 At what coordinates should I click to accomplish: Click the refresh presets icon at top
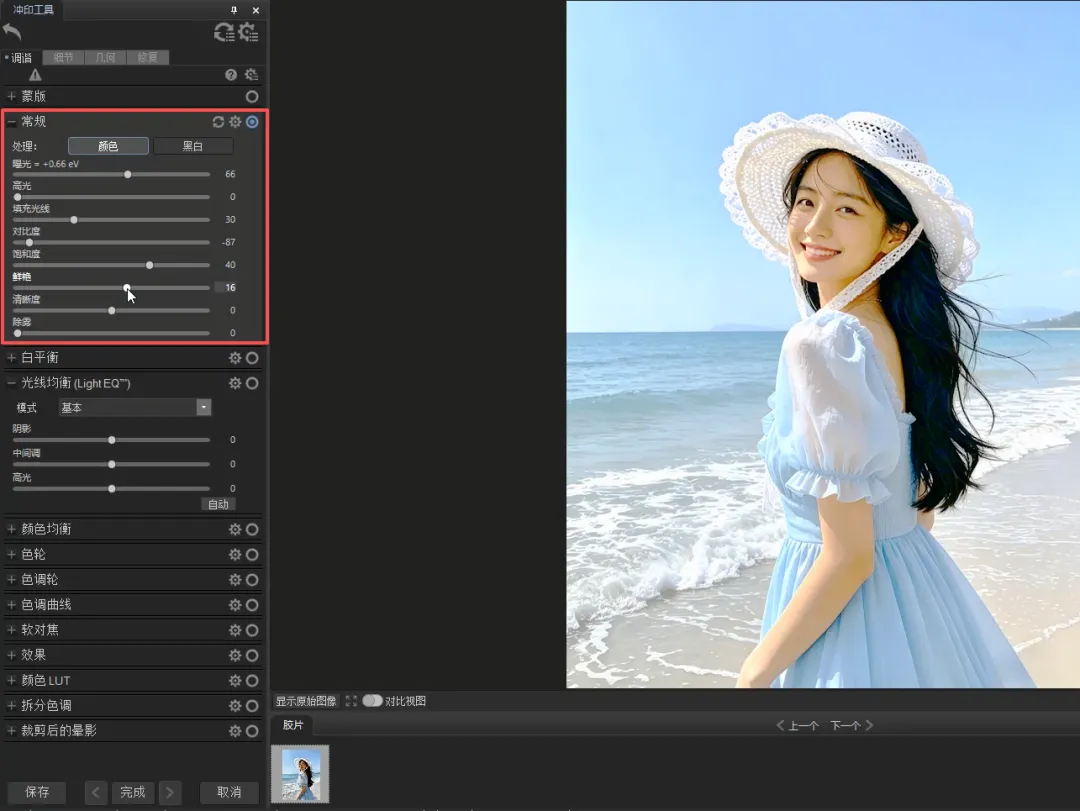point(224,32)
